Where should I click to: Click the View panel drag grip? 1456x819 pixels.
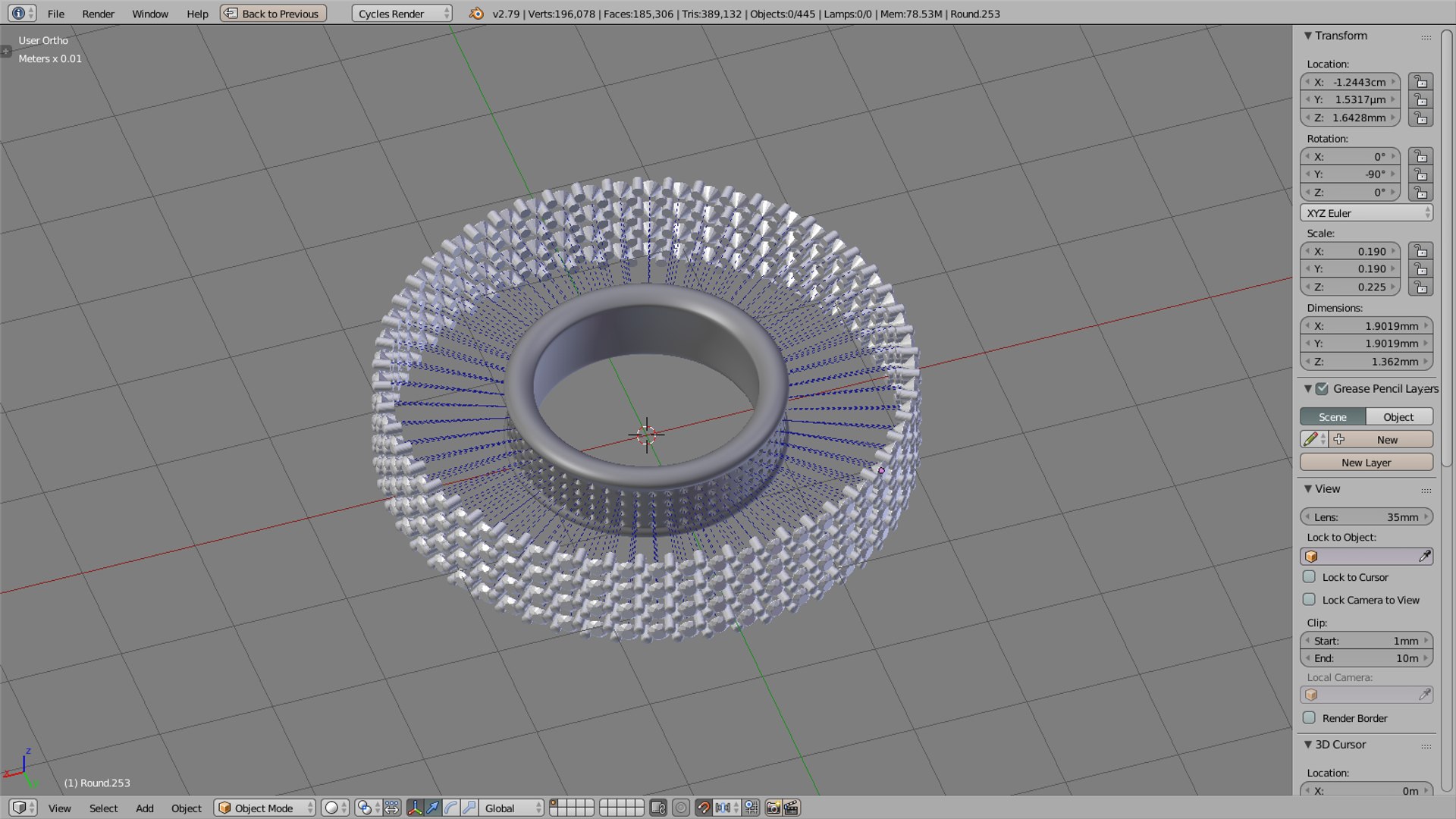[x=1426, y=491]
